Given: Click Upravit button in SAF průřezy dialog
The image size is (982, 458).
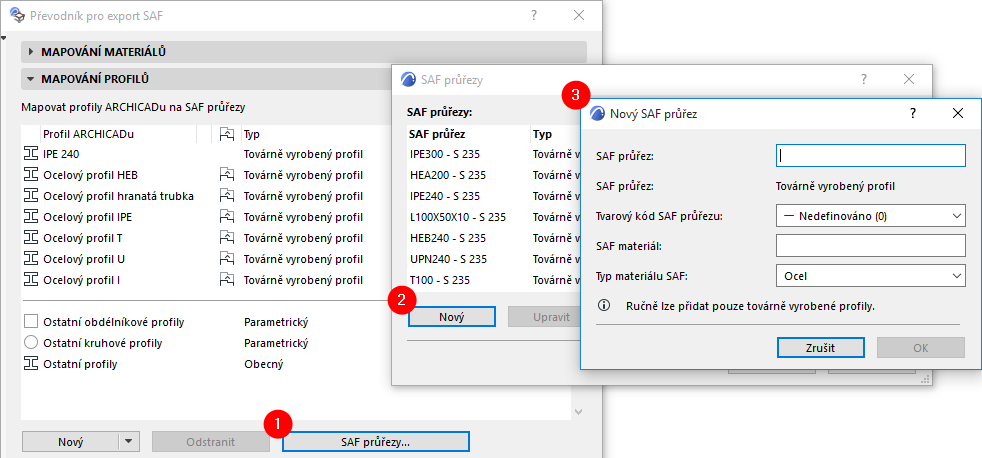Looking at the screenshot, I should [x=545, y=316].
